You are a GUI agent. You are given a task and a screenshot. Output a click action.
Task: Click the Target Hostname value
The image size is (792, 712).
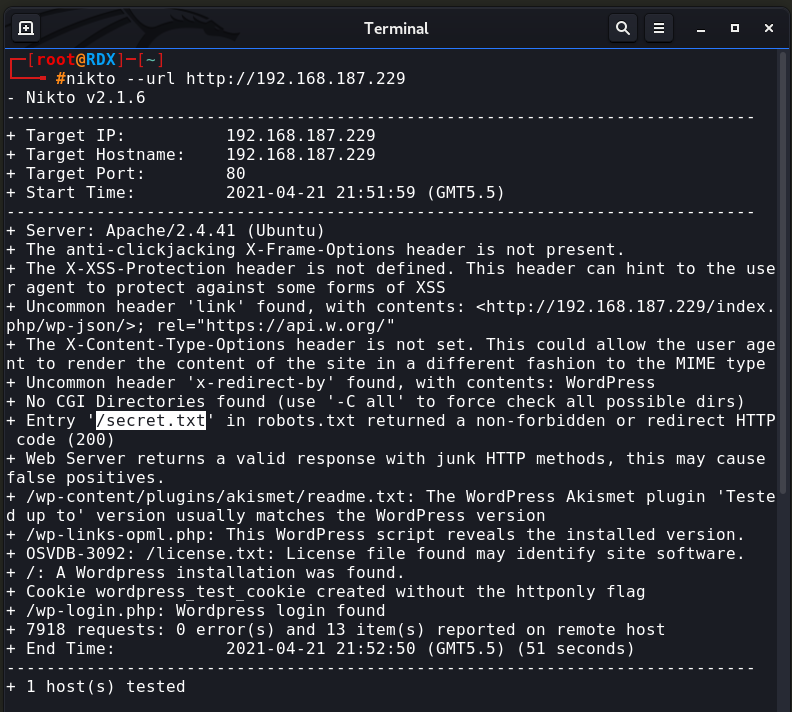[301, 155]
